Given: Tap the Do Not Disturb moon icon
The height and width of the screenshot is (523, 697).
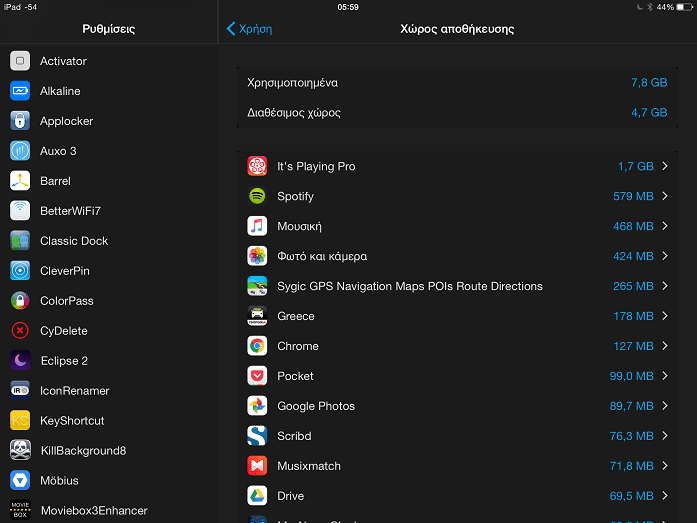Looking at the screenshot, I should coord(640,7).
